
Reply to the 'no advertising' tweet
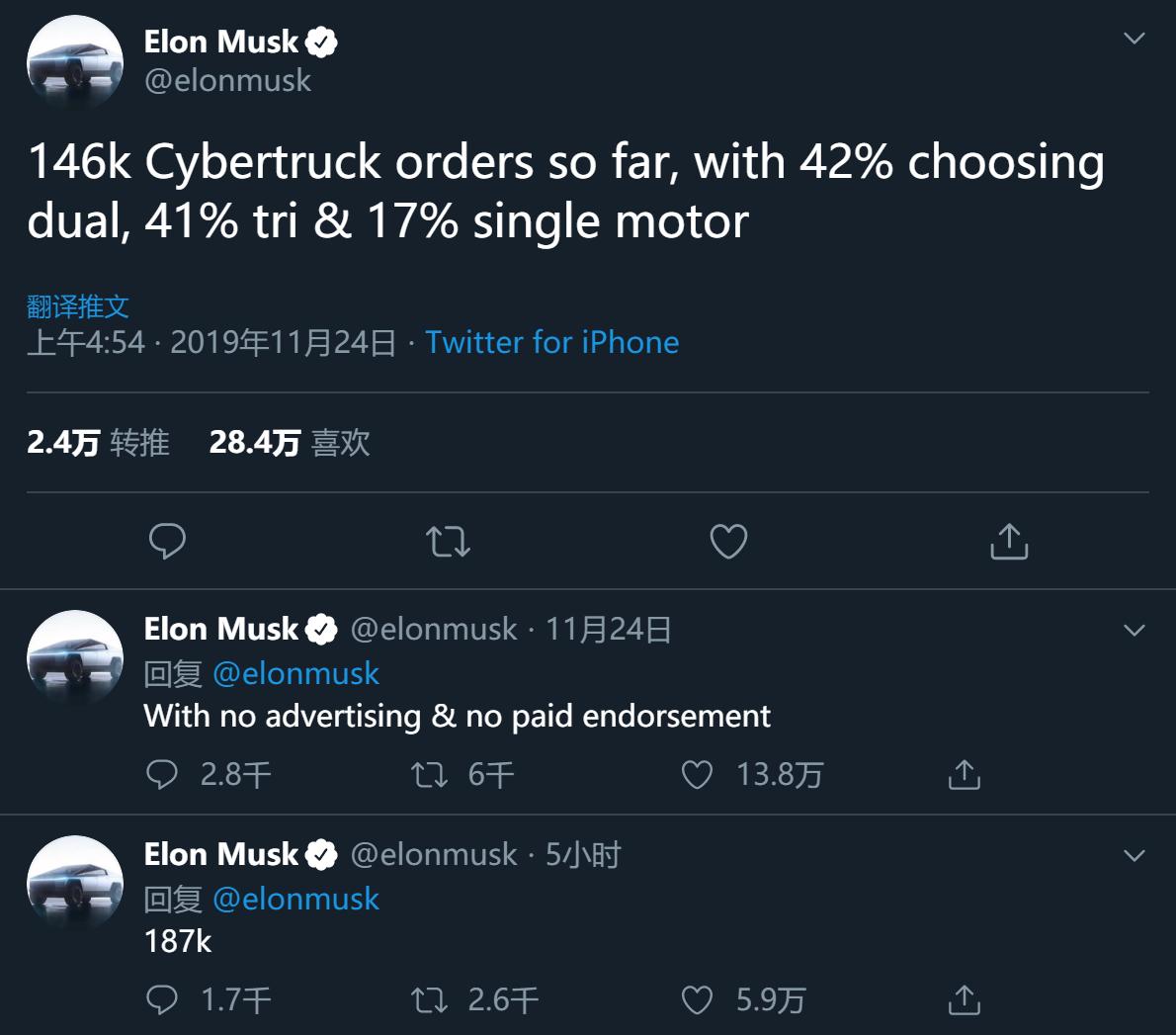click(x=162, y=774)
